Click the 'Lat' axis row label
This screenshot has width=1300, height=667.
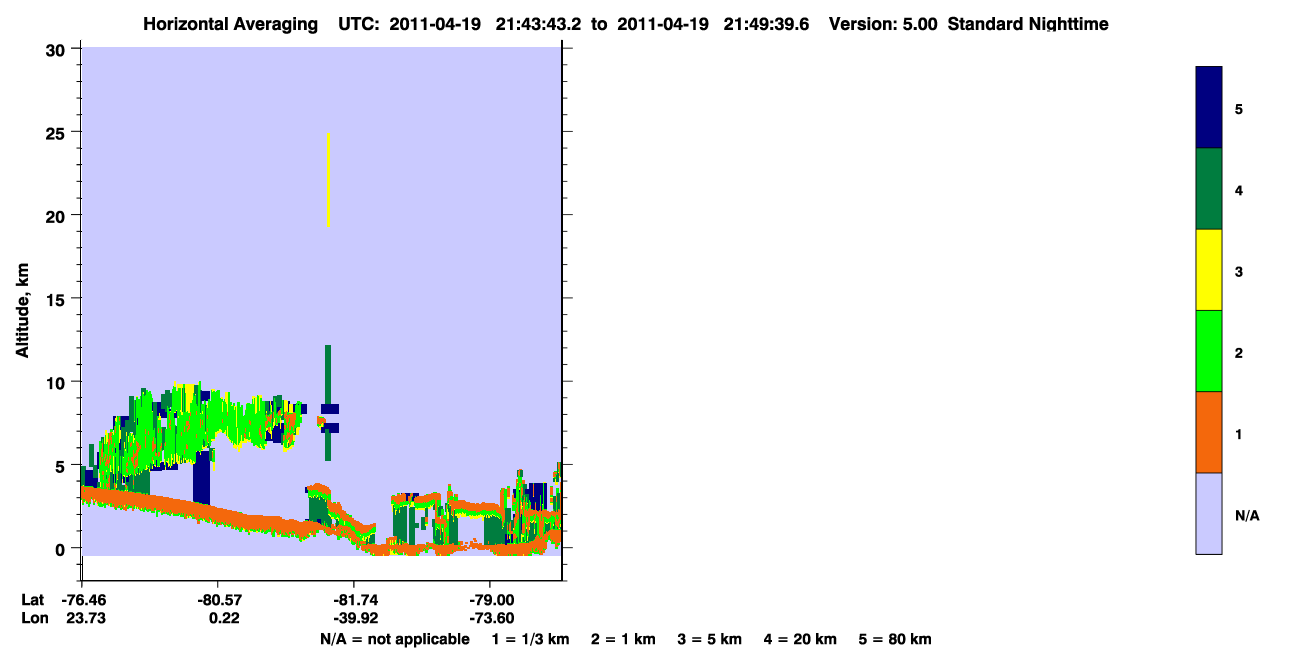point(32,599)
